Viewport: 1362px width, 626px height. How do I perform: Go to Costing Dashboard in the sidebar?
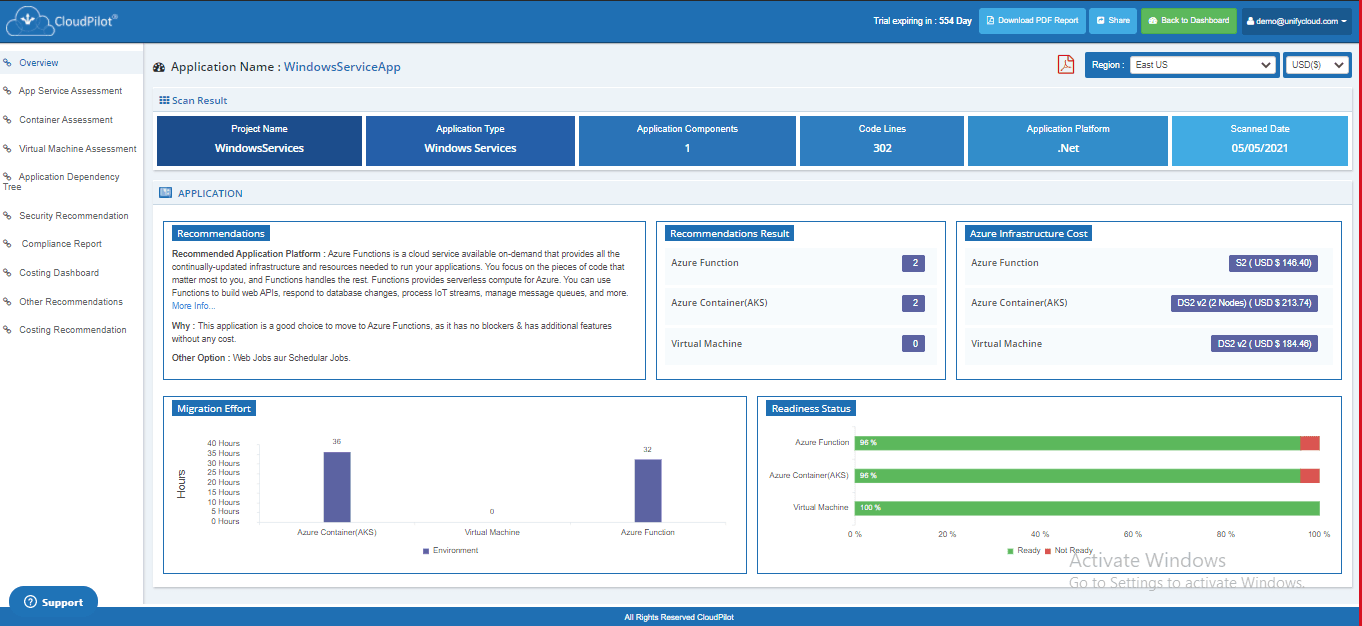pos(58,273)
